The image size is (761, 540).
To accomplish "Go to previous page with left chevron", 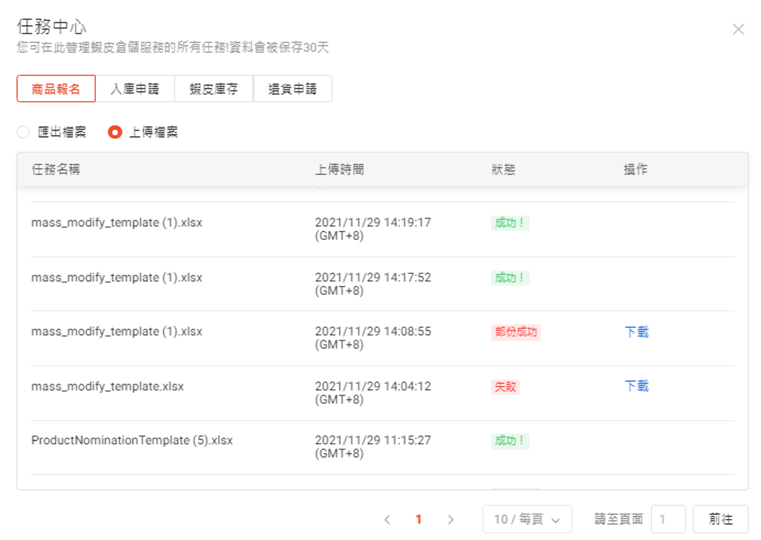I will pyautogui.click(x=387, y=519).
